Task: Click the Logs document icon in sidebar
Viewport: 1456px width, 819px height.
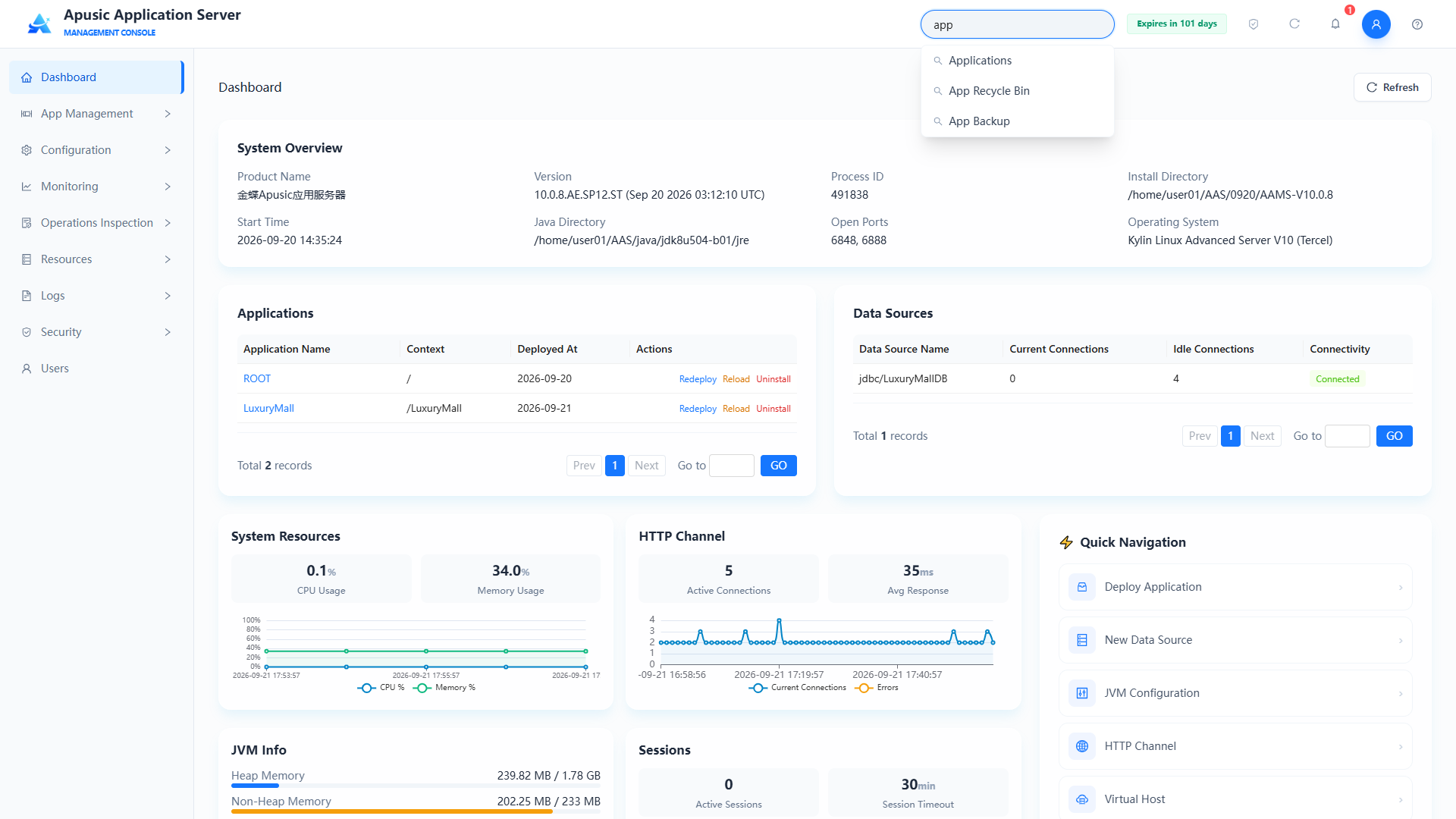Action: pos(27,296)
